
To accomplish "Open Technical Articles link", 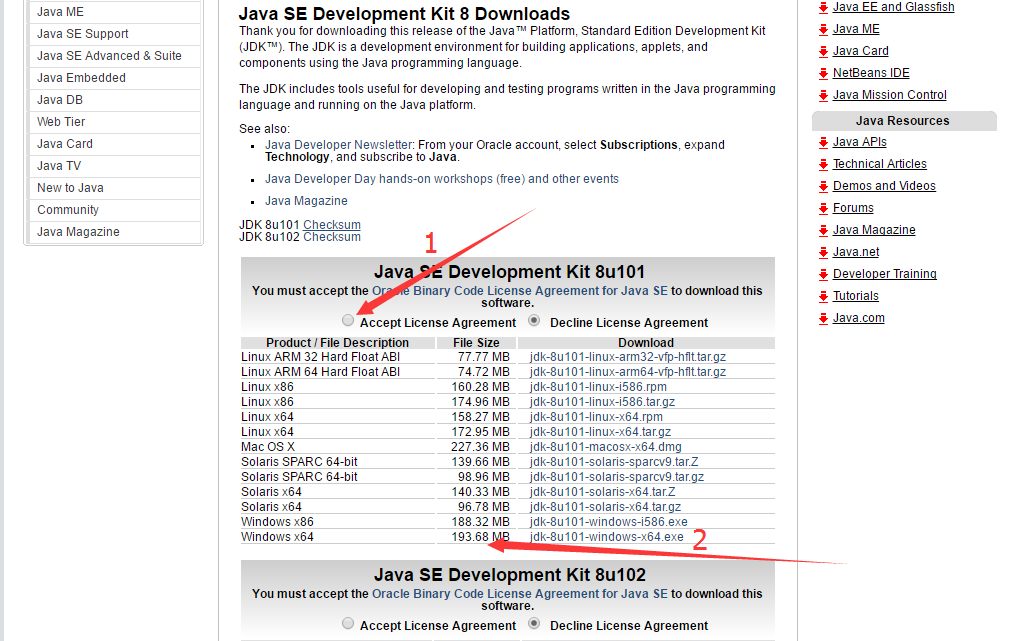I will click(880, 164).
